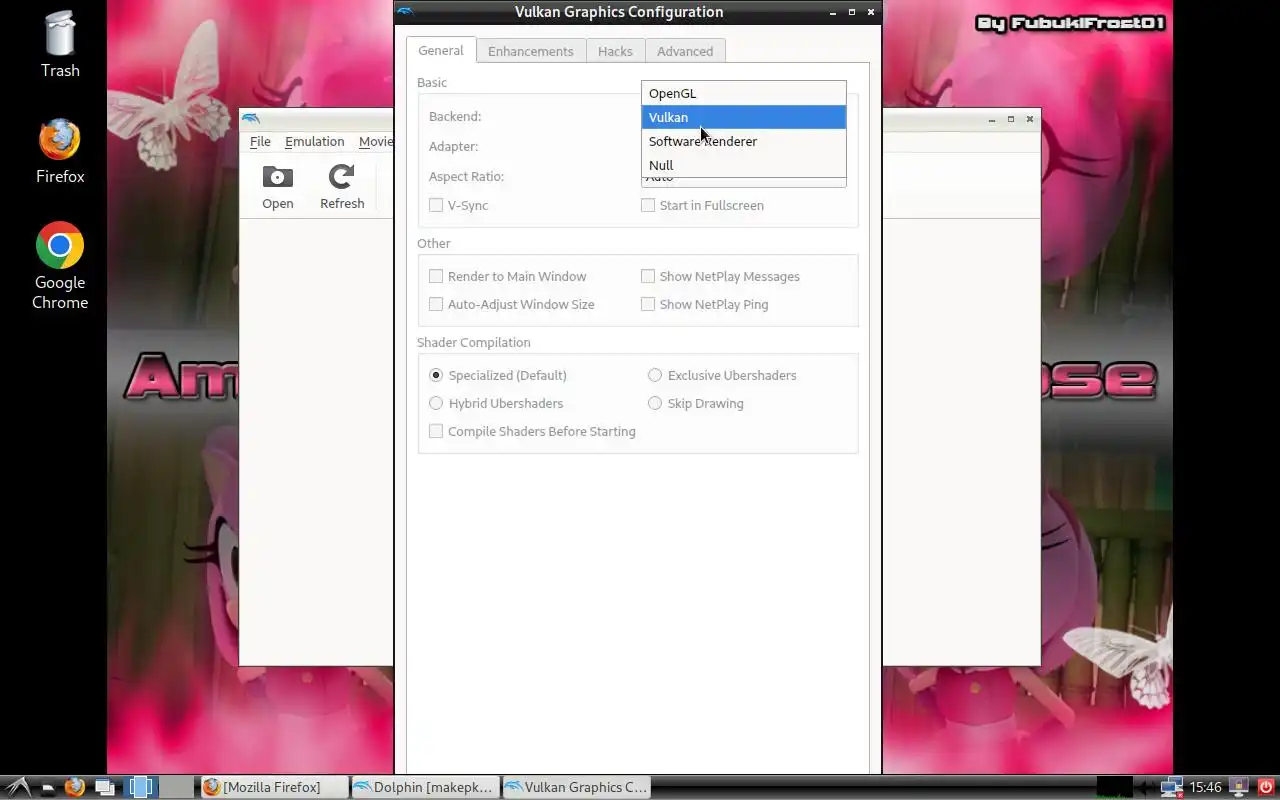Minimize the Vulkan Graphics Configuration window

pyautogui.click(x=833, y=12)
